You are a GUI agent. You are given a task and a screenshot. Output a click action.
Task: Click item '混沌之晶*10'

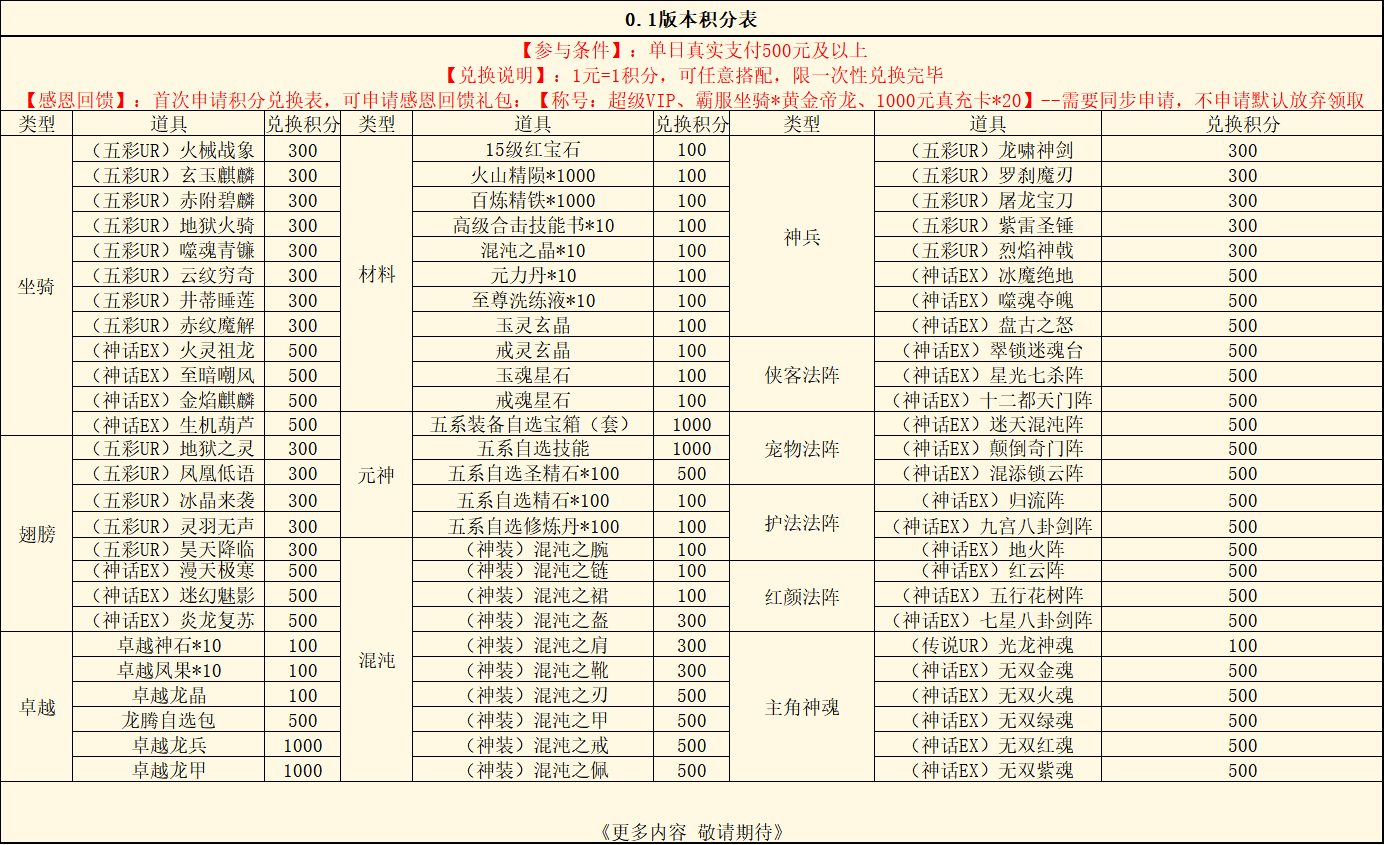click(533, 250)
